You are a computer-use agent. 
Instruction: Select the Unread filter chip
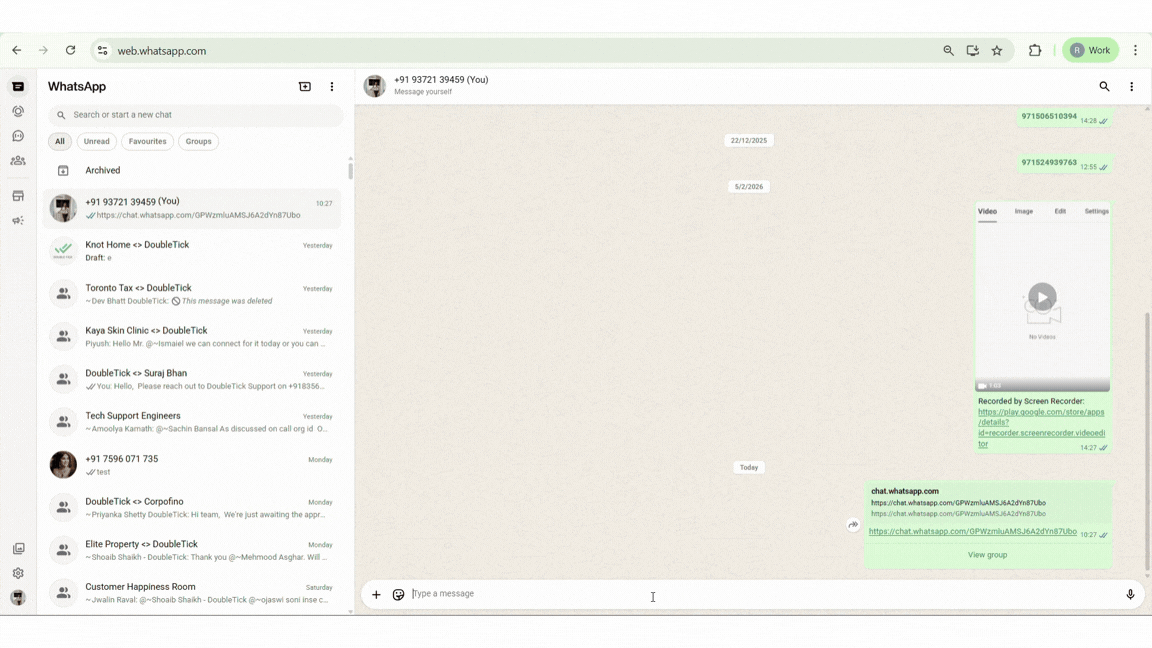click(97, 141)
